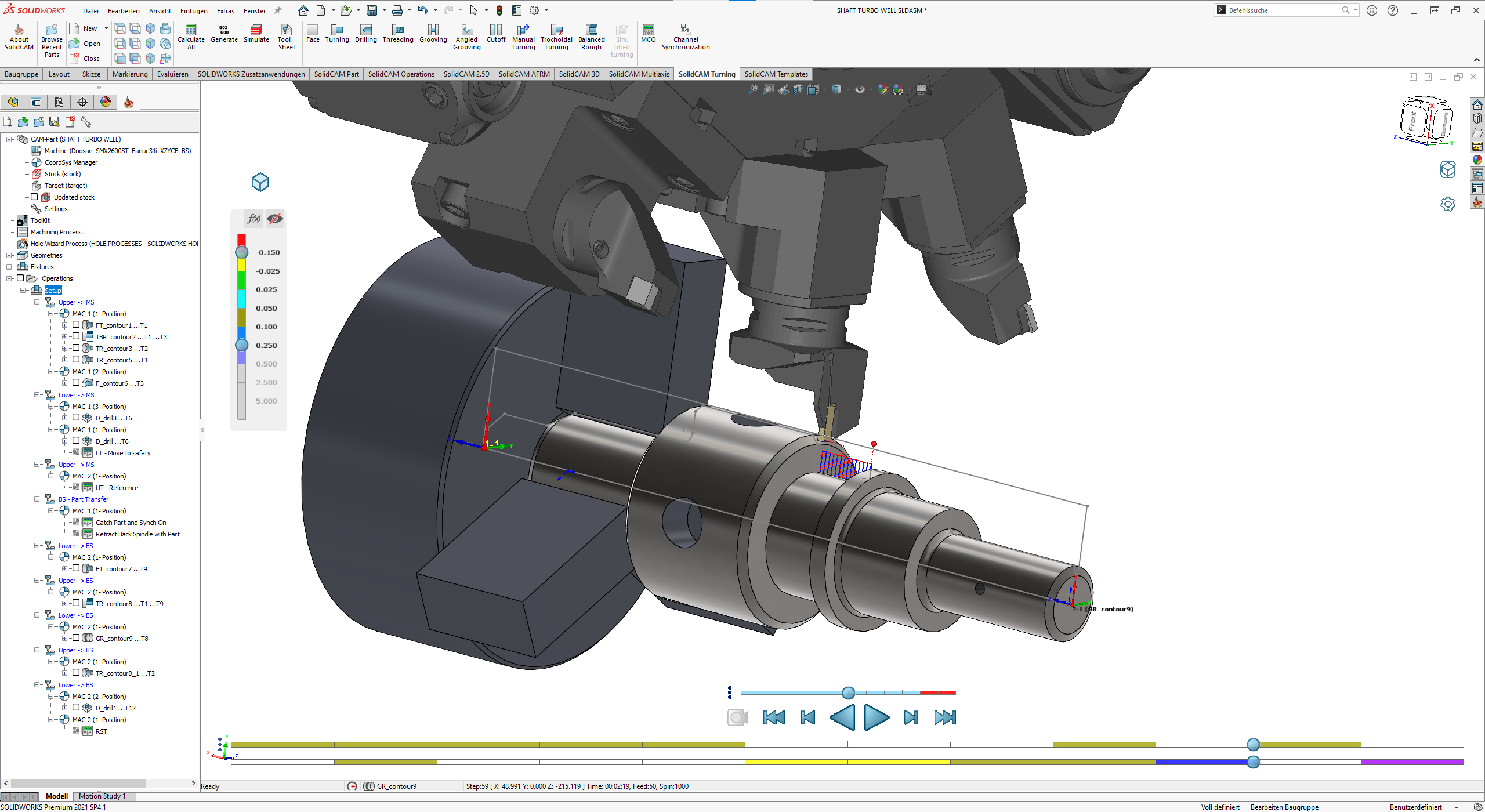Viewport: 1485px width, 812px height.
Task: Play the simulation in reverse
Action: pos(843,717)
